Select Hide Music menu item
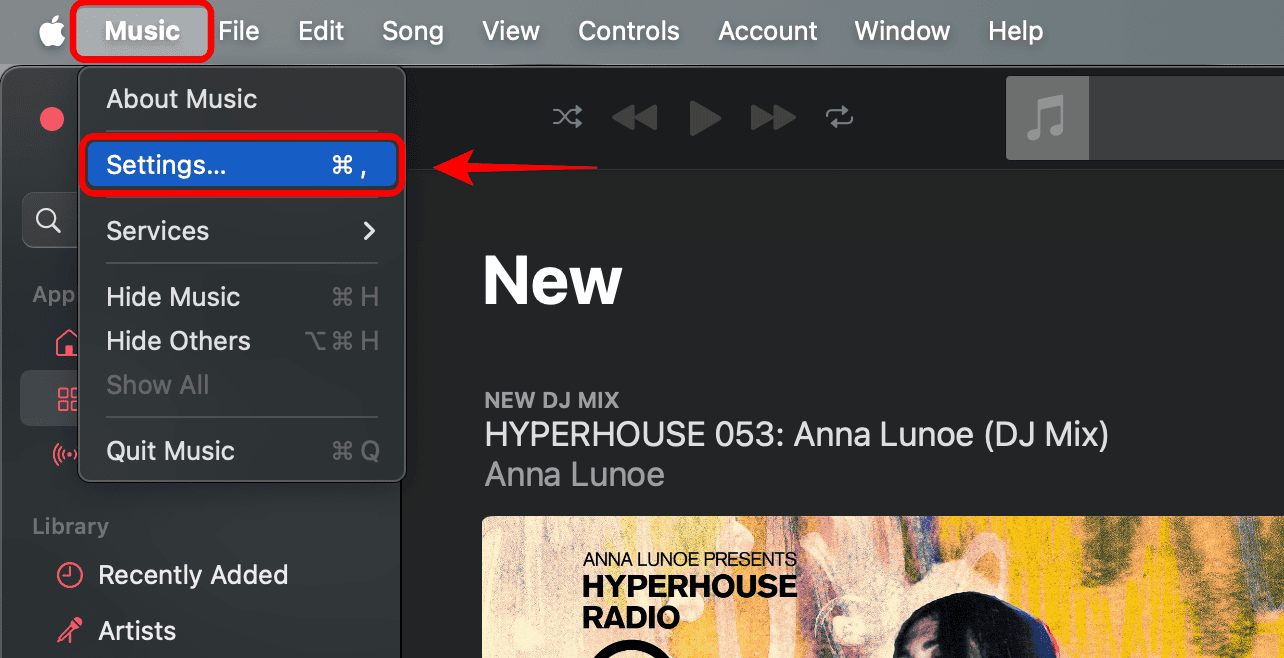This screenshot has width=1284, height=658. pos(173,297)
